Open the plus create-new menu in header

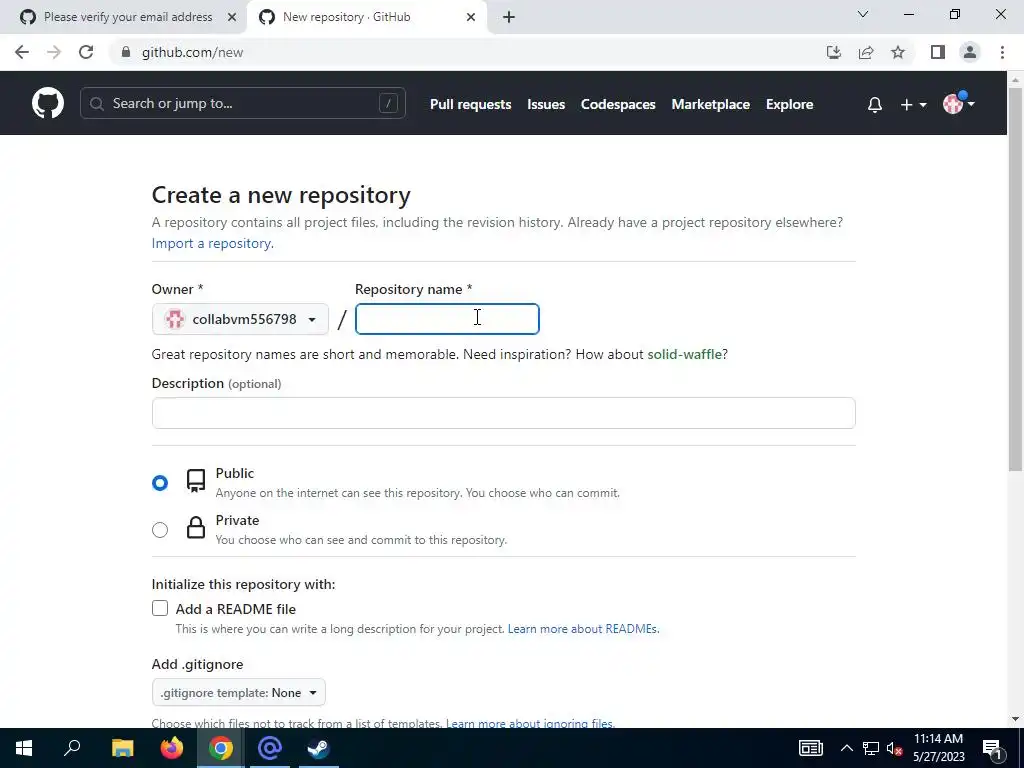[x=913, y=104]
